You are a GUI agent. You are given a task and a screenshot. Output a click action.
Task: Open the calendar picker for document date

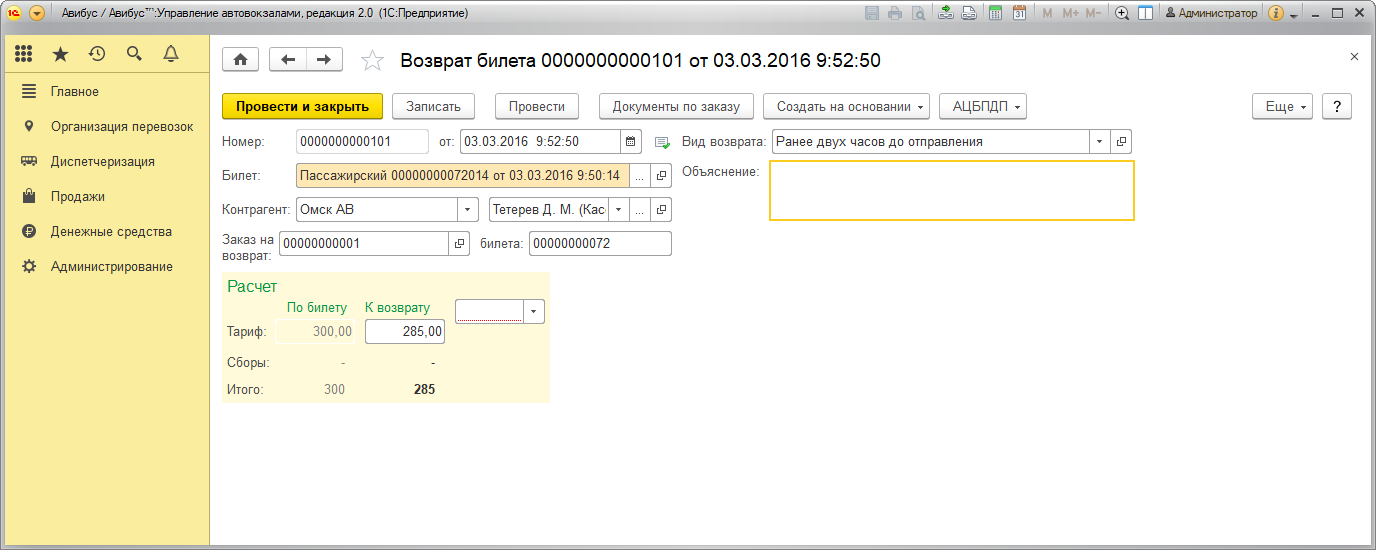click(630, 141)
